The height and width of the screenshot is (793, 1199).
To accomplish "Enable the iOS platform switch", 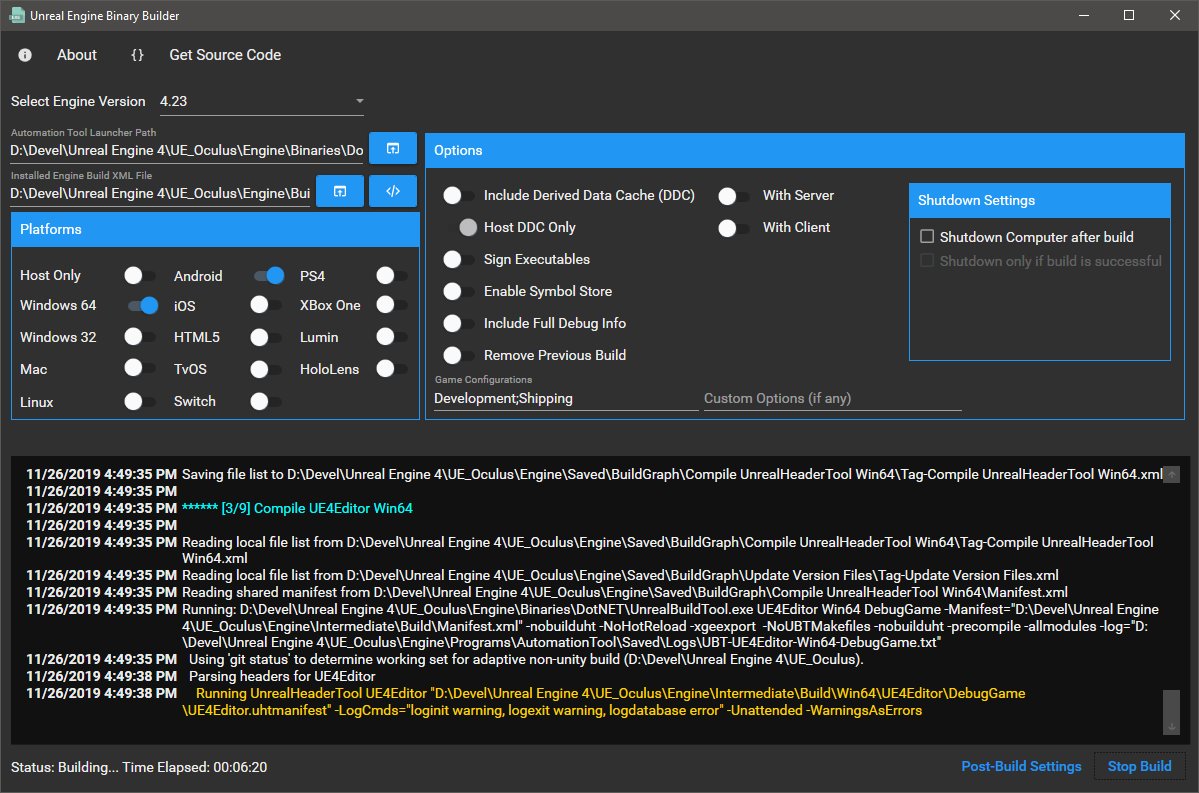I will pyautogui.click(x=266, y=305).
